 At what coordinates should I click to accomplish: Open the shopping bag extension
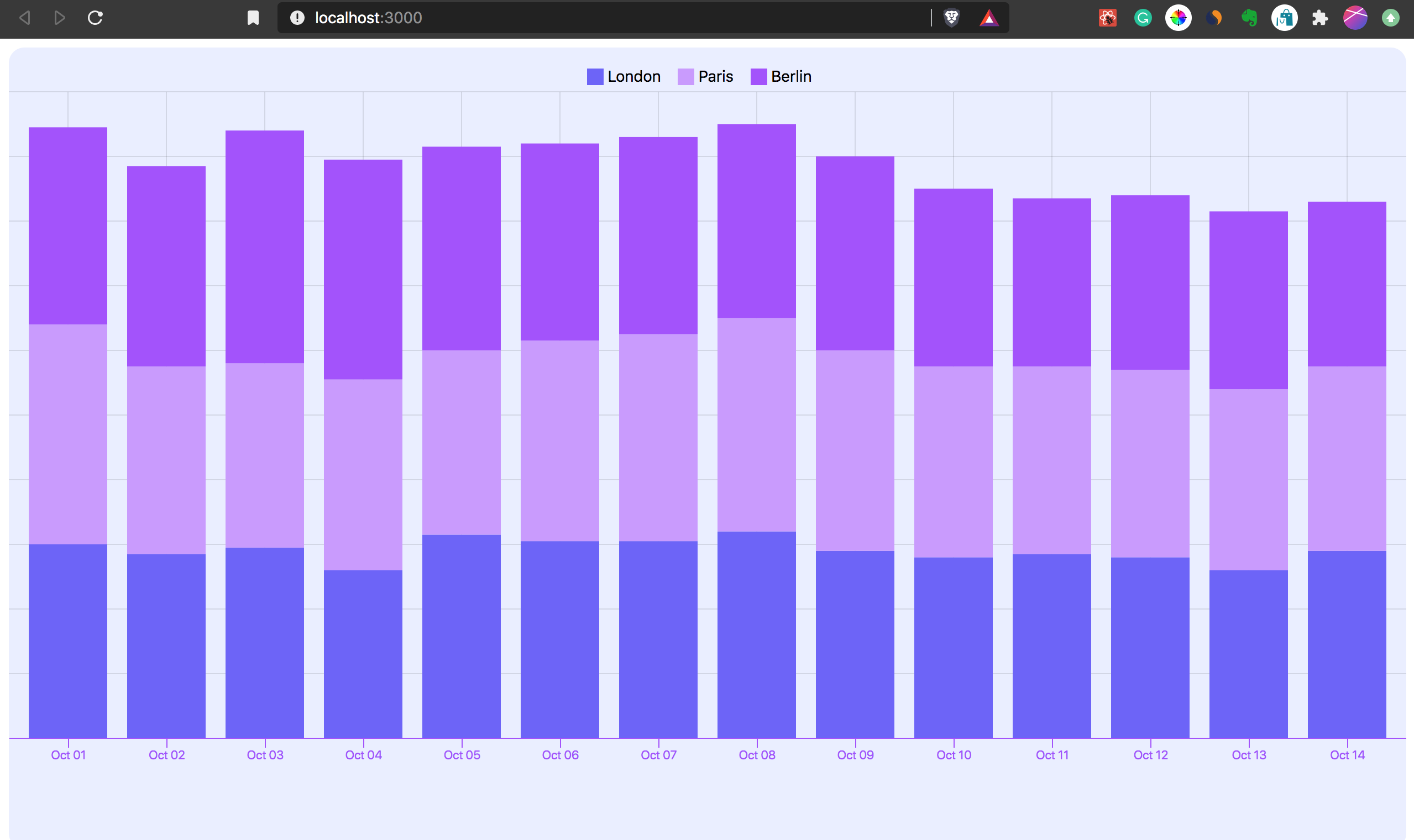click(1284, 18)
